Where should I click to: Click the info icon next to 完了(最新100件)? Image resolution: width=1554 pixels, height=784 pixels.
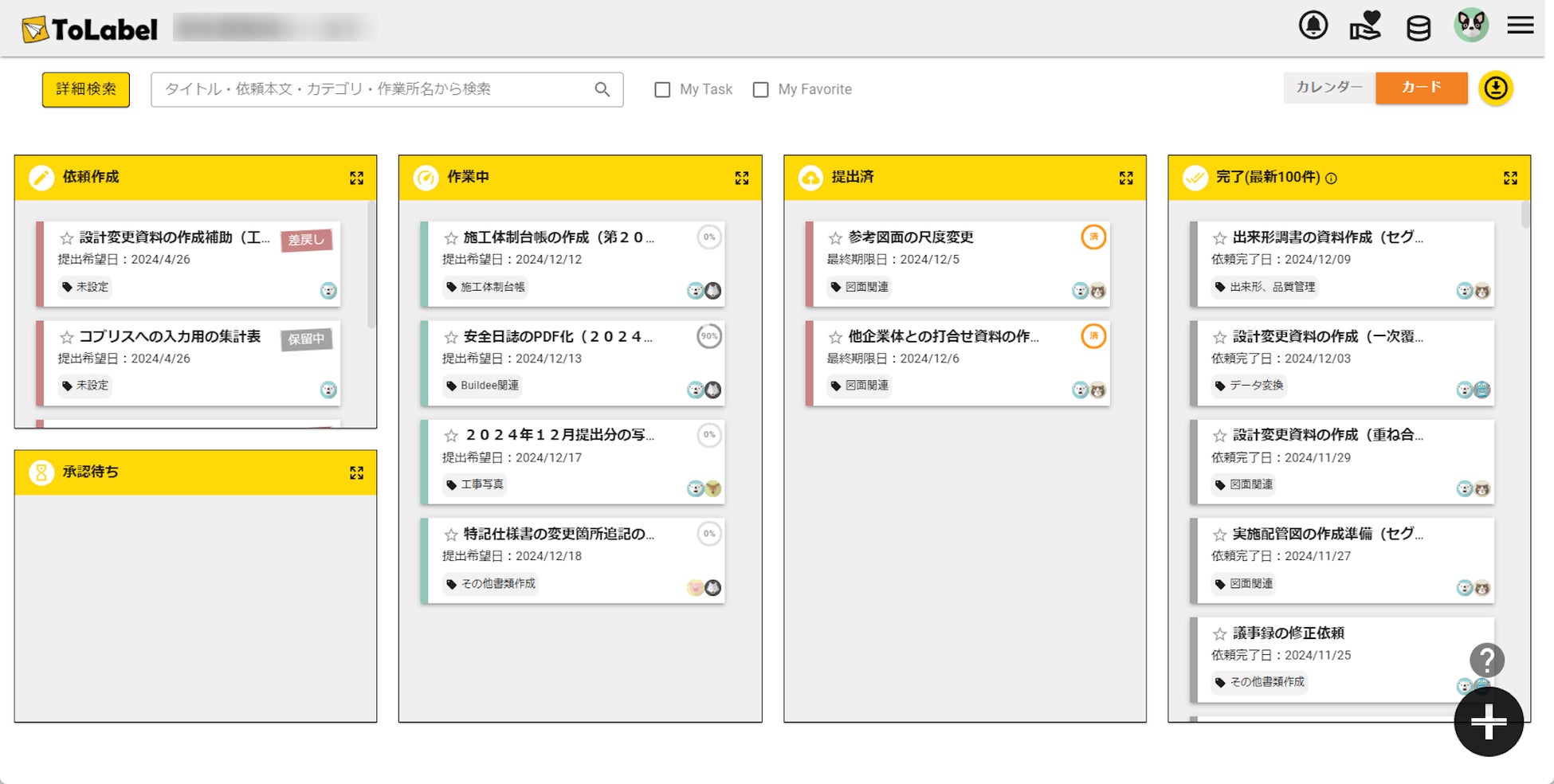pyautogui.click(x=1331, y=178)
